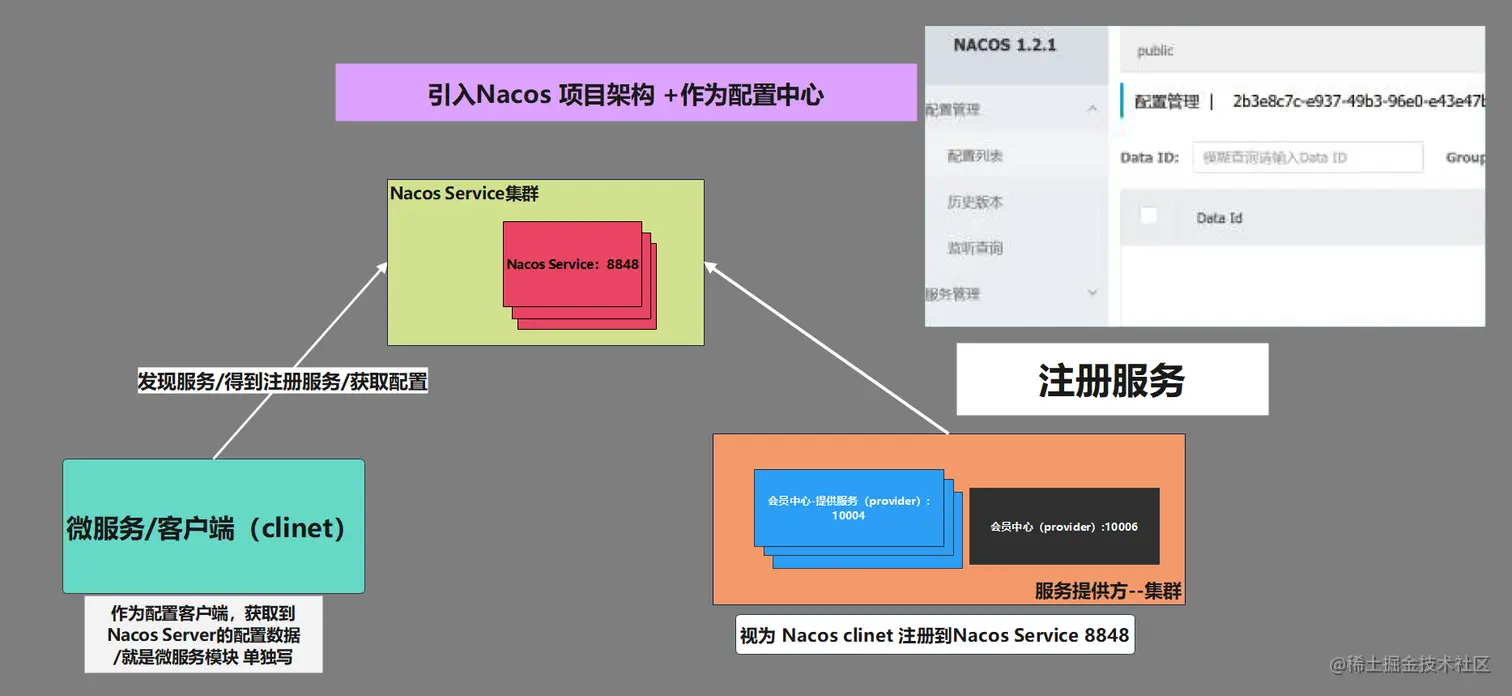The width and height of the screenshot is (1512, 696).
Task: Click the 配置管理 page heading
Action: tap(1166, 102)
